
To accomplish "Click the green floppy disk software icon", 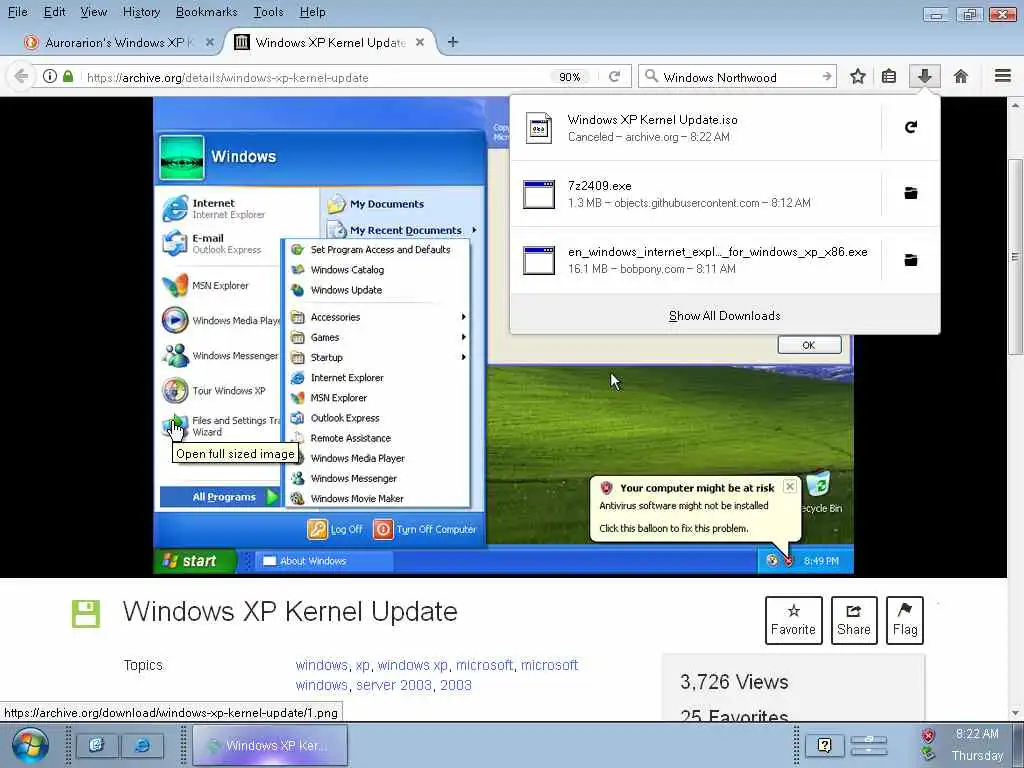I will [86, 614].
